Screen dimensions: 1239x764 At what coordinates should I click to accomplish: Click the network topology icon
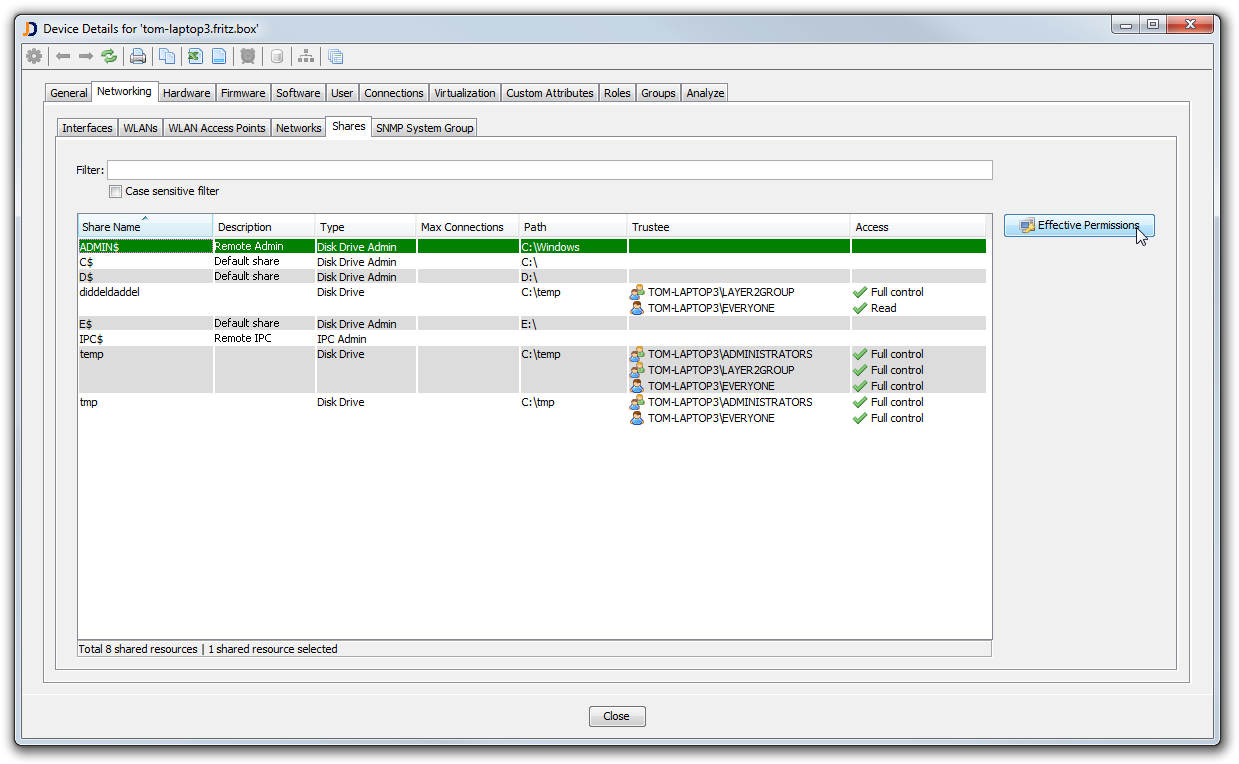[306, 56]
